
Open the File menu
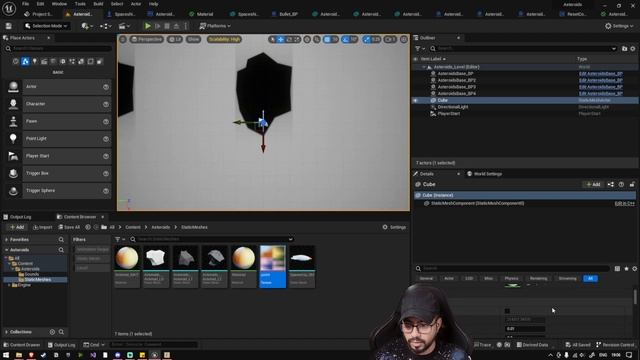pos(25,4)
